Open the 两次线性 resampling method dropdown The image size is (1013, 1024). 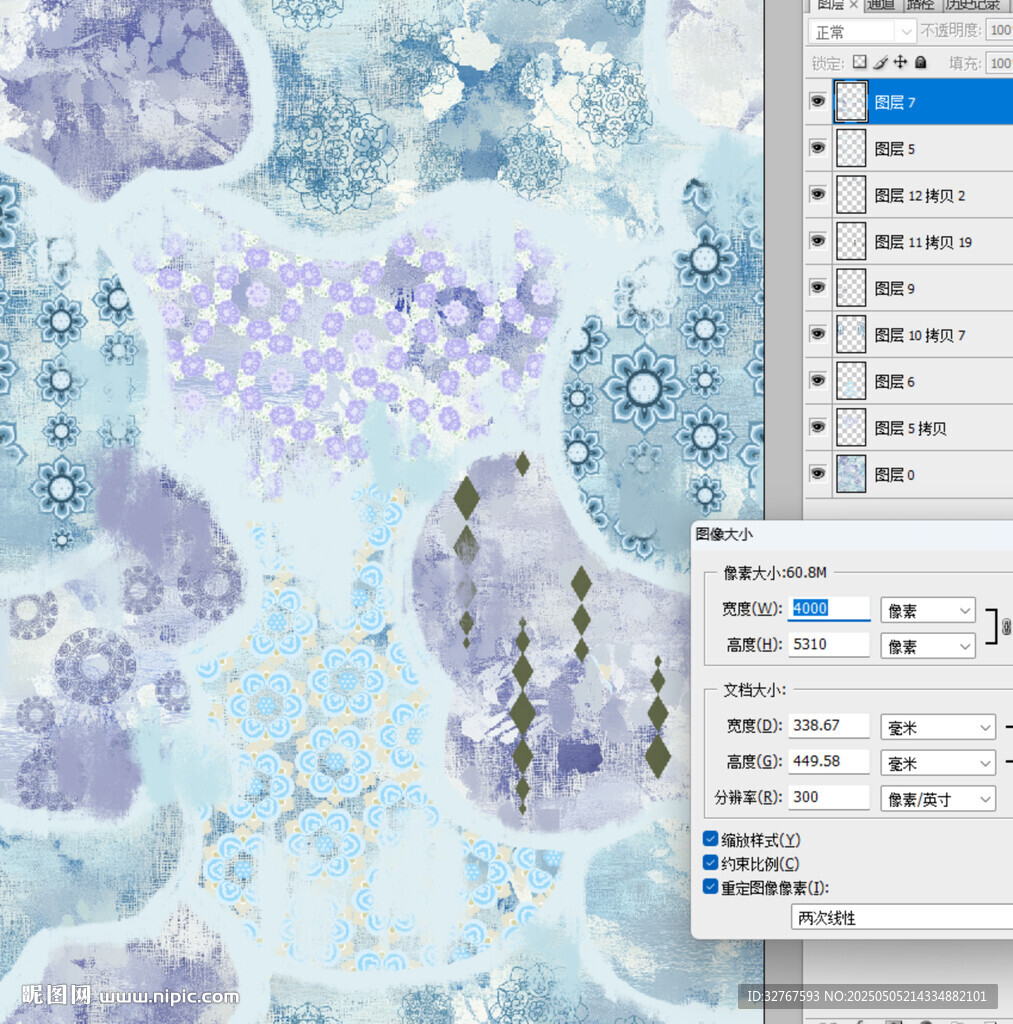(x=900, y=918)
